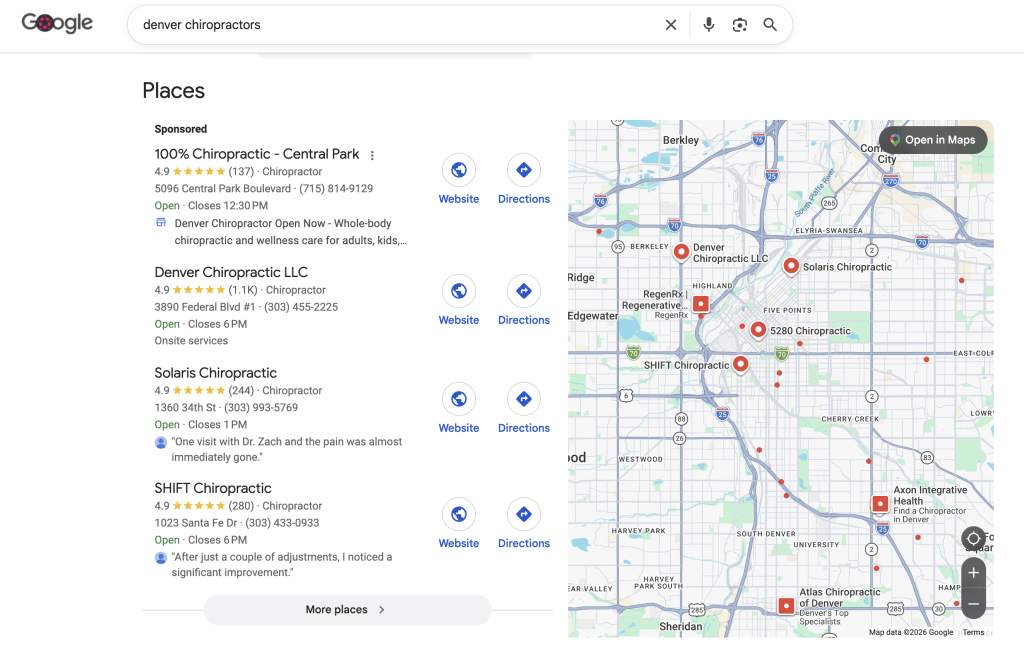Open the Denver Chiropractic LLC listing title

pos(231,272)
